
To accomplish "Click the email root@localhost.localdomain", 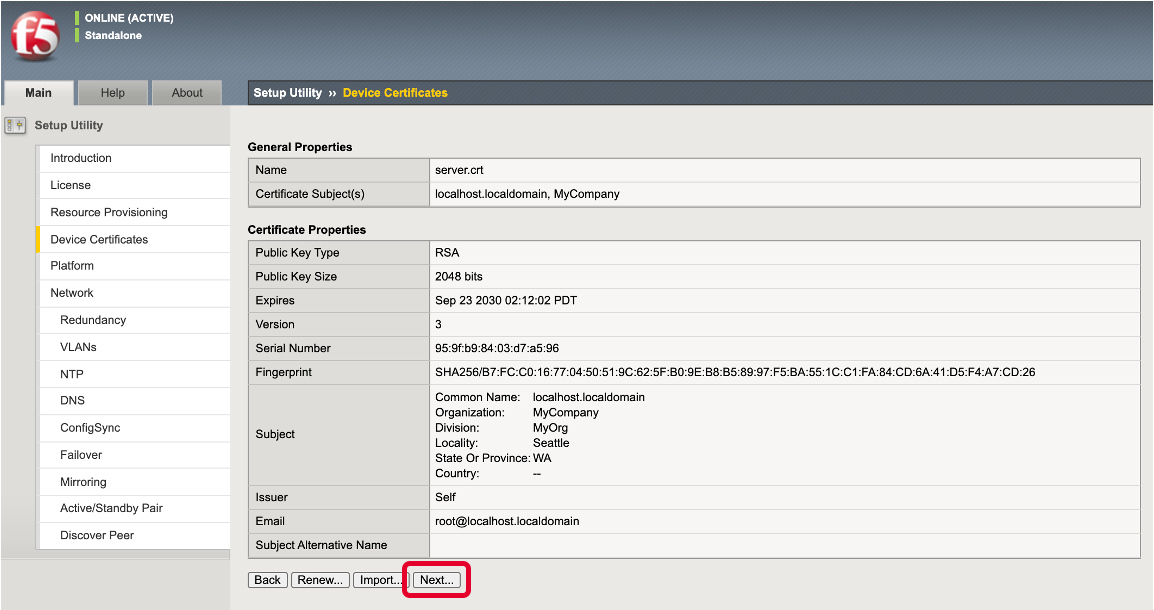I will [507, 521].
